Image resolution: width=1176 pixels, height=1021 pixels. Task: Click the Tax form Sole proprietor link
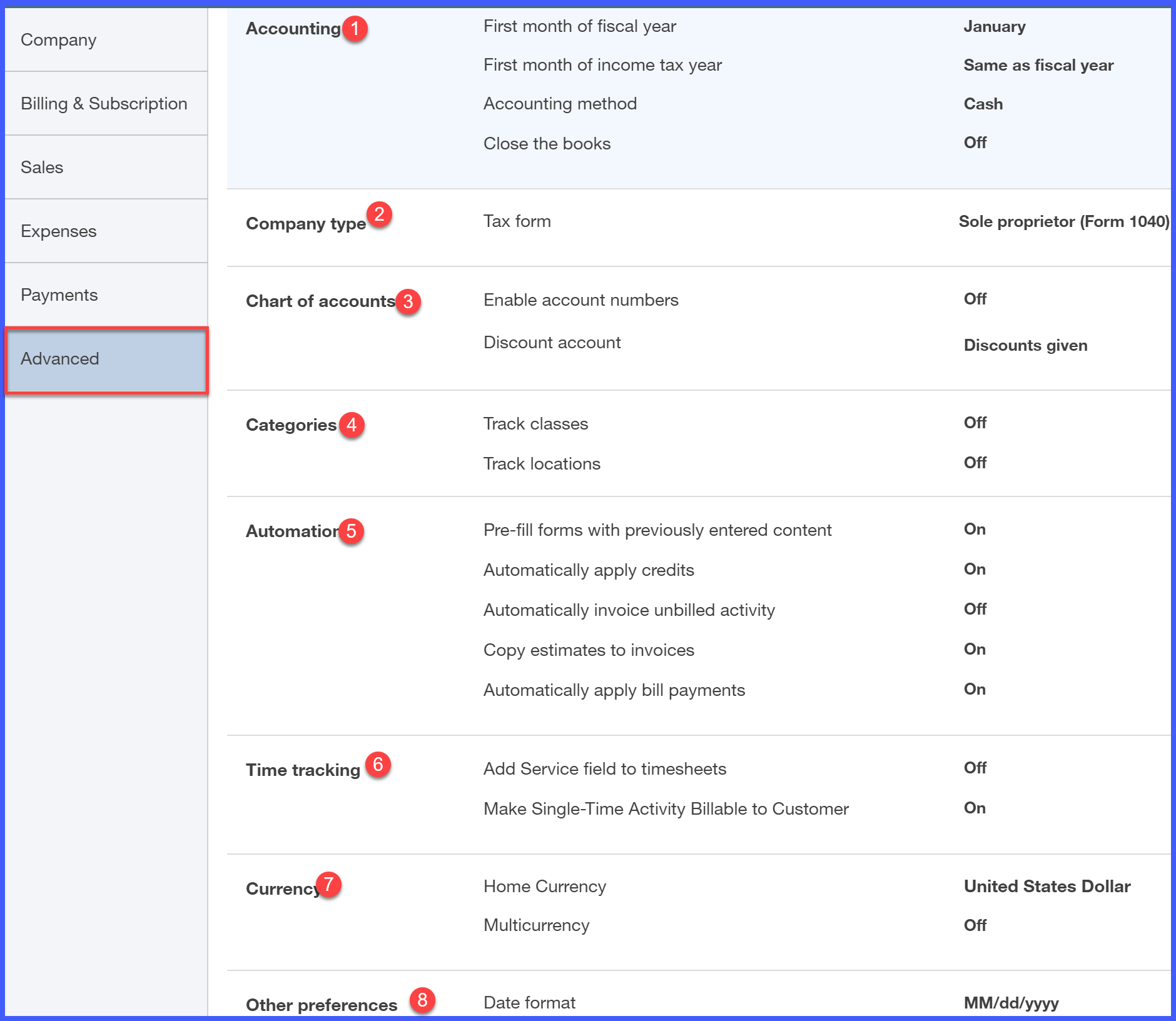point(1063,221)
